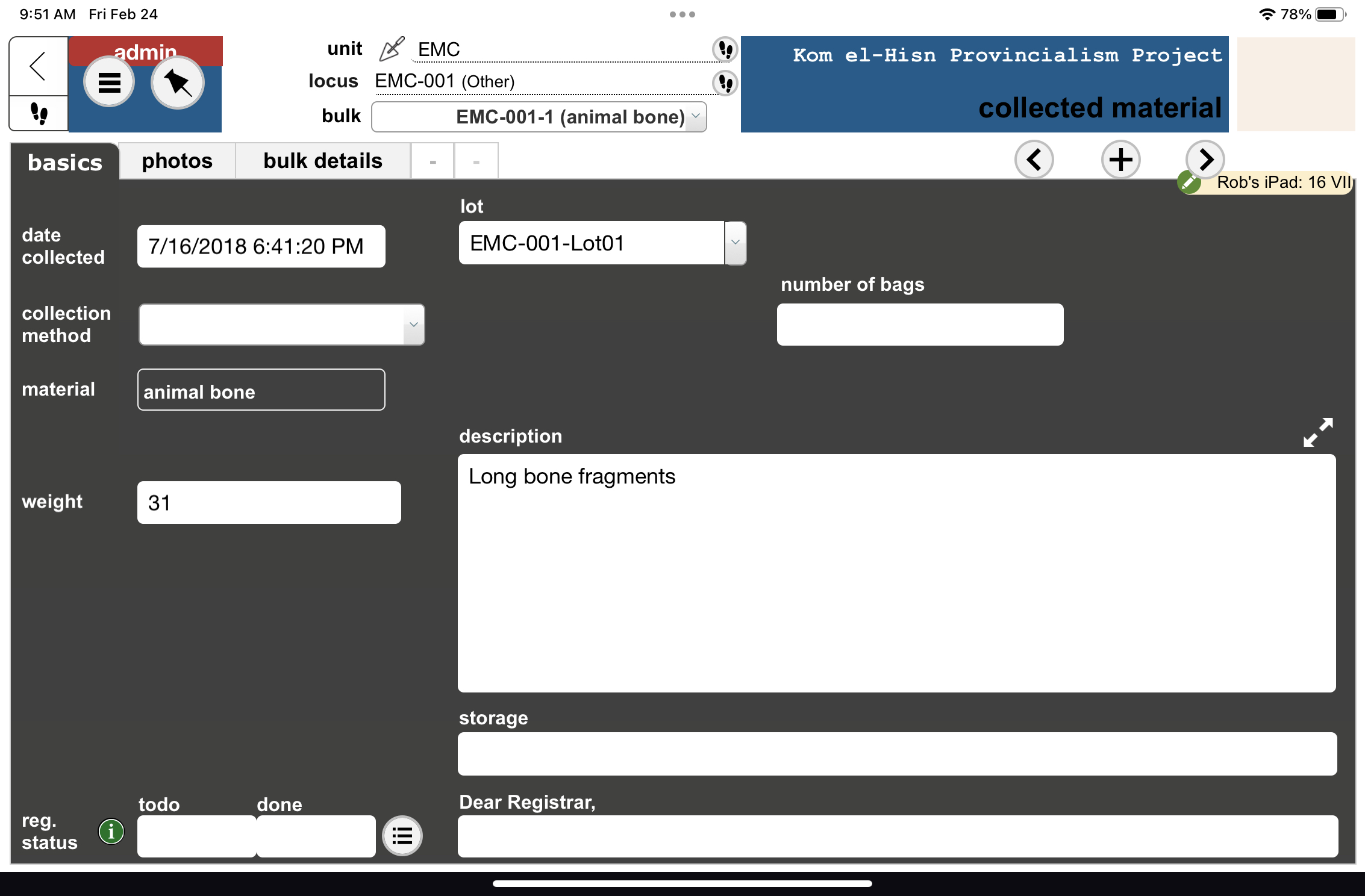
Task: Select the second dash tab
Action: coord(476,161)
